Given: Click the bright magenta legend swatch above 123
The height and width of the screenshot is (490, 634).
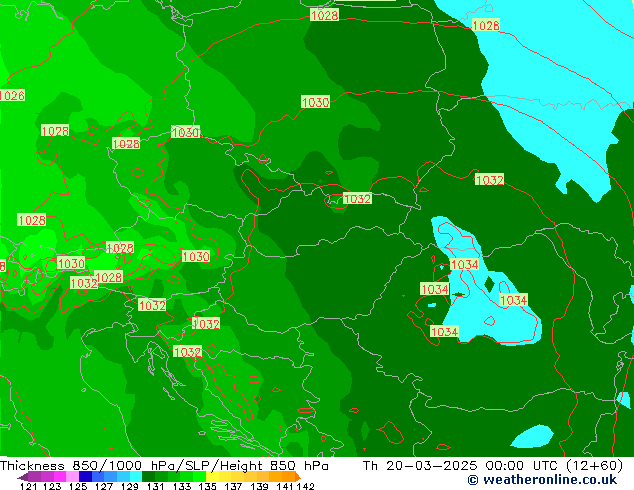Looking at the screenshot, I should (x=60, y=476).
